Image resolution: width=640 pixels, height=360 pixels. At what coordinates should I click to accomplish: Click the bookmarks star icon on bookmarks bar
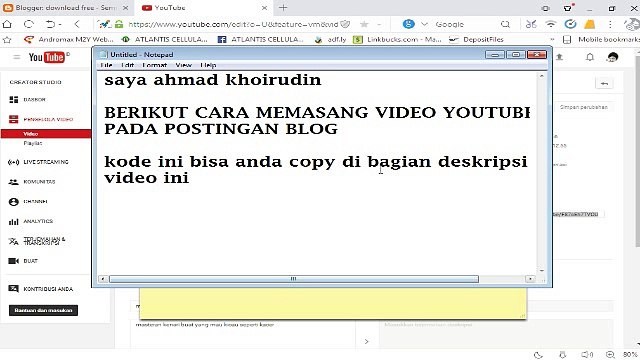(x=7, y=40)
